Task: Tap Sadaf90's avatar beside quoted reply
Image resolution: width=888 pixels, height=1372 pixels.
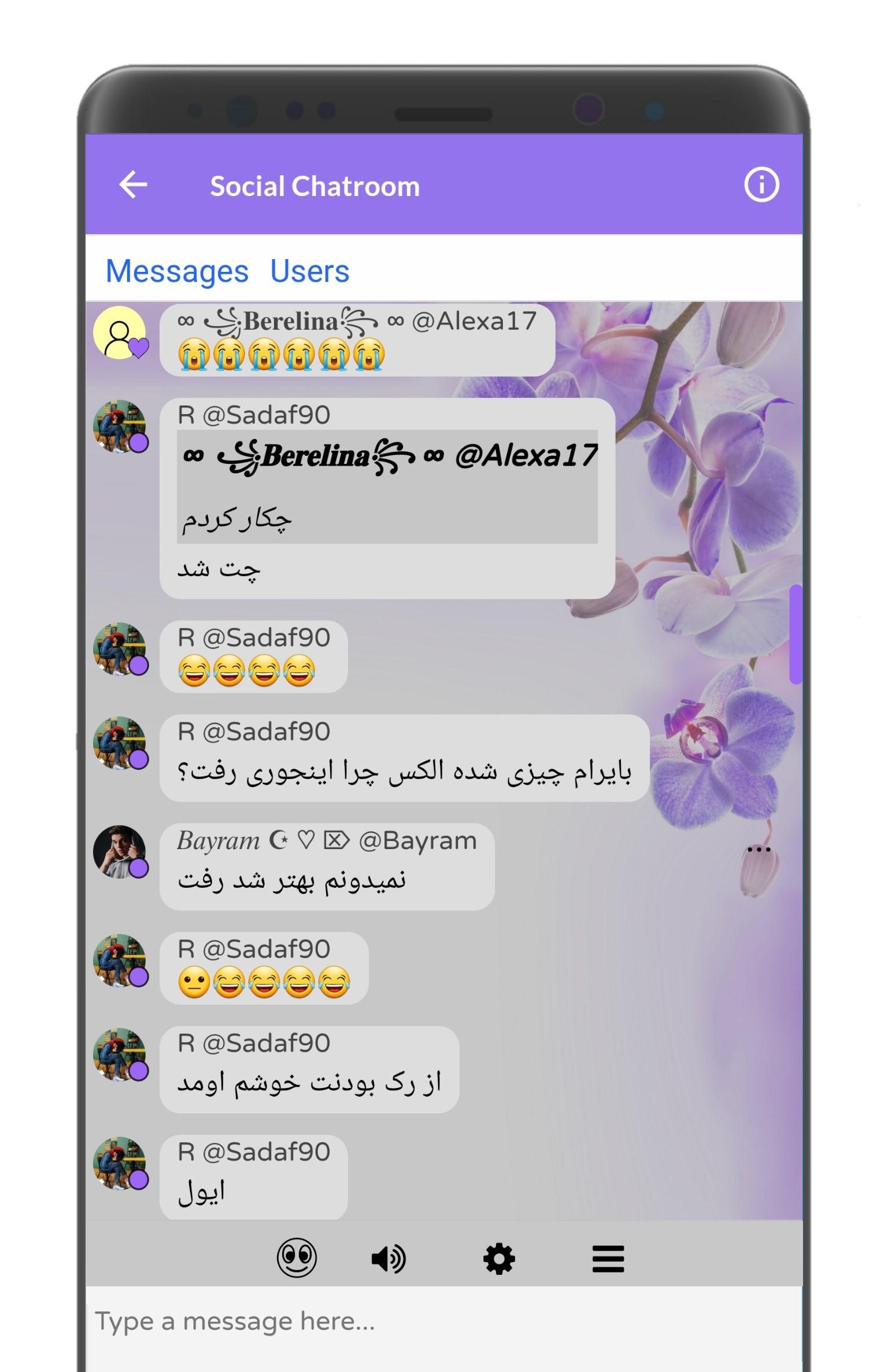Action: 120,426
